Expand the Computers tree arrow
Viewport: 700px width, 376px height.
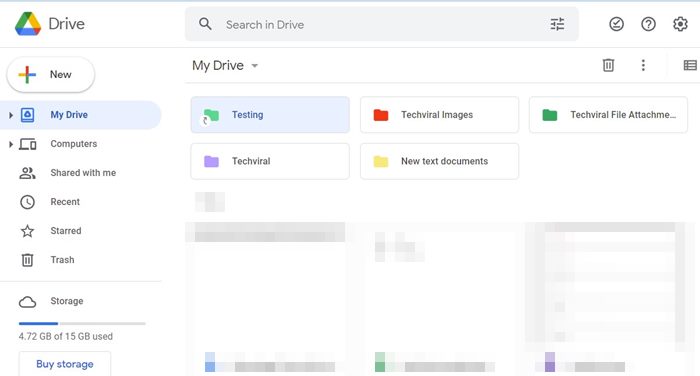tap(11, 144)
